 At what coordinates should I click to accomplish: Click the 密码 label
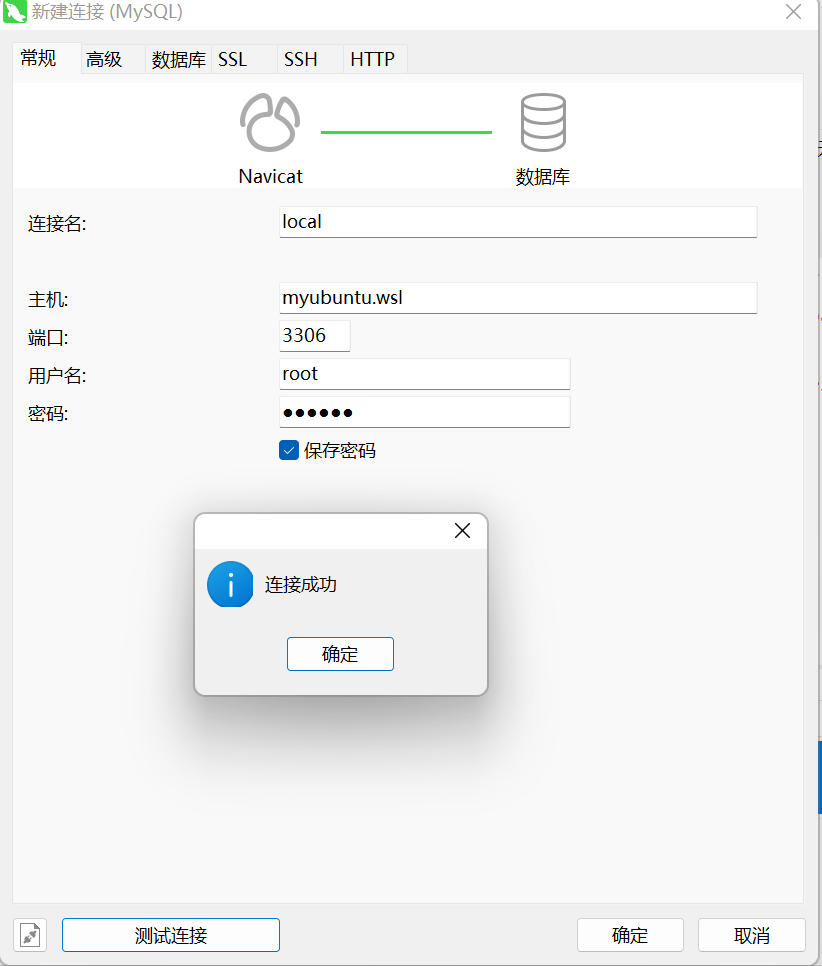47,413
